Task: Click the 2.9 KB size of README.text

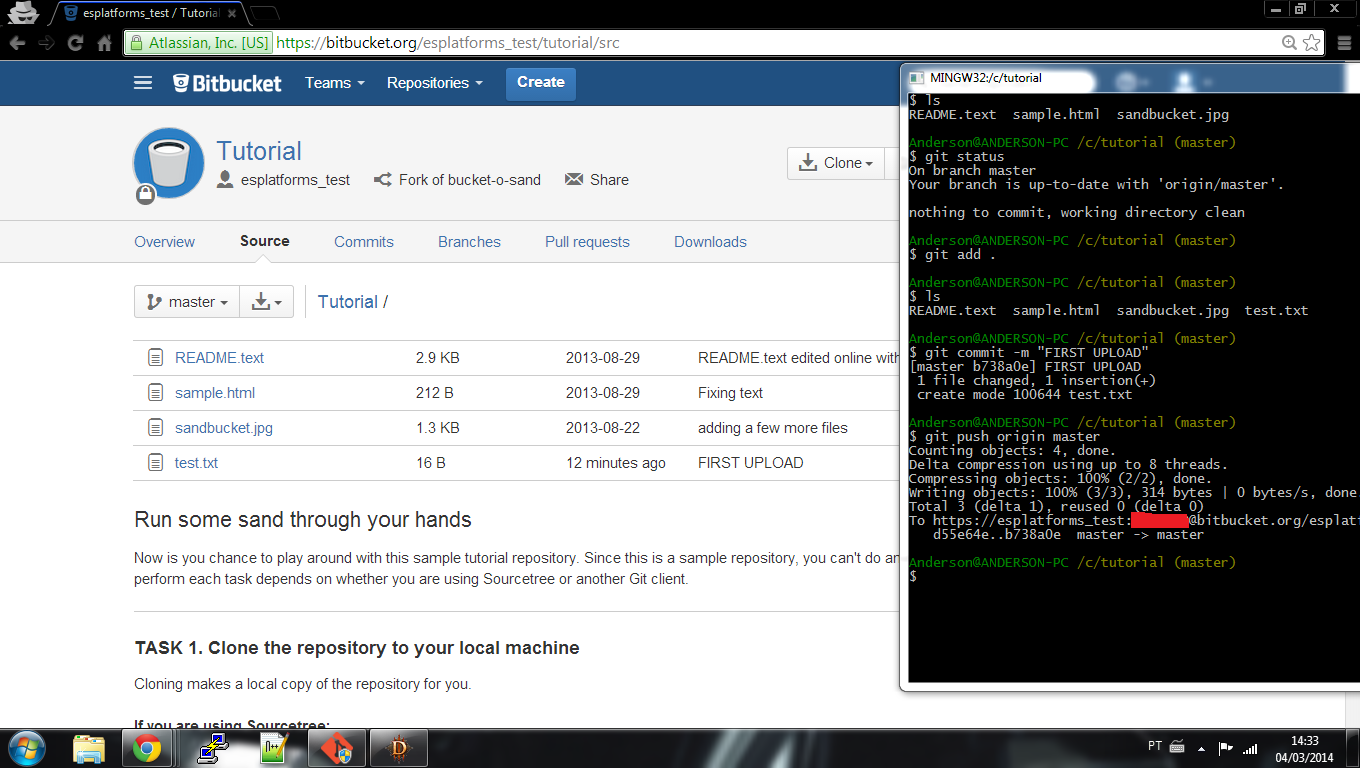Action: point(438,358)
